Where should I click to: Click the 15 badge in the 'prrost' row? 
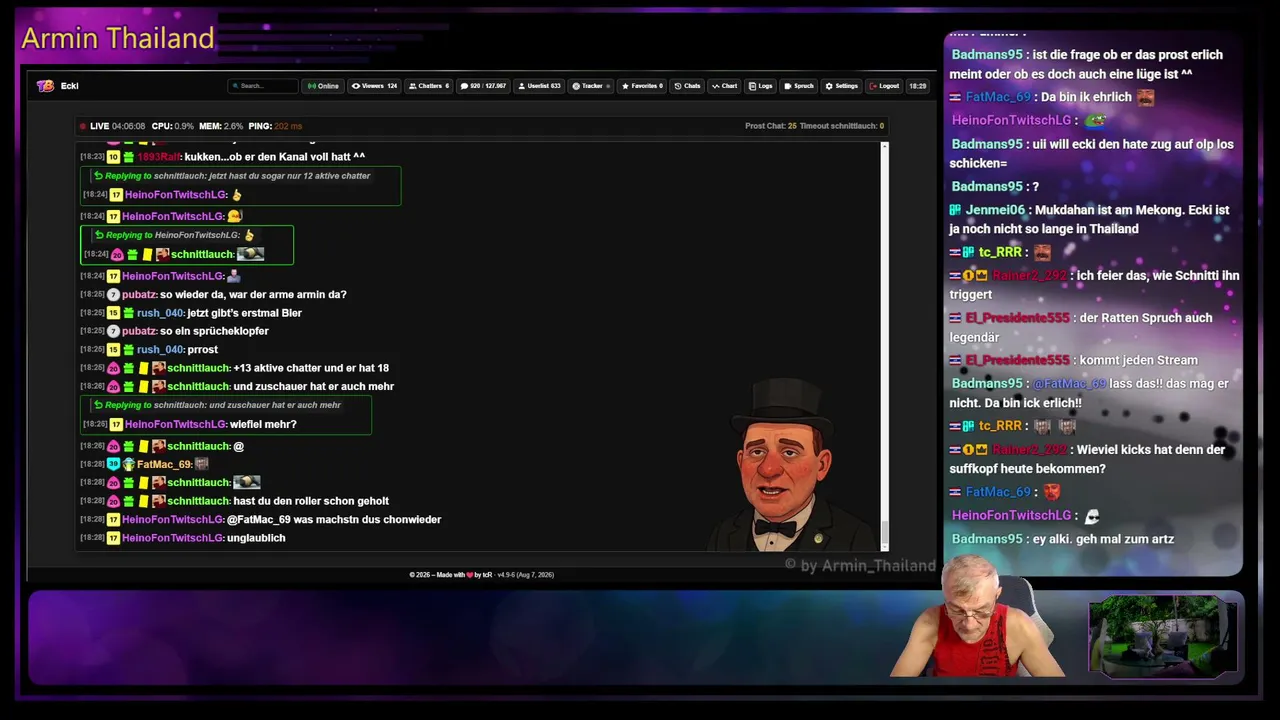114,349
